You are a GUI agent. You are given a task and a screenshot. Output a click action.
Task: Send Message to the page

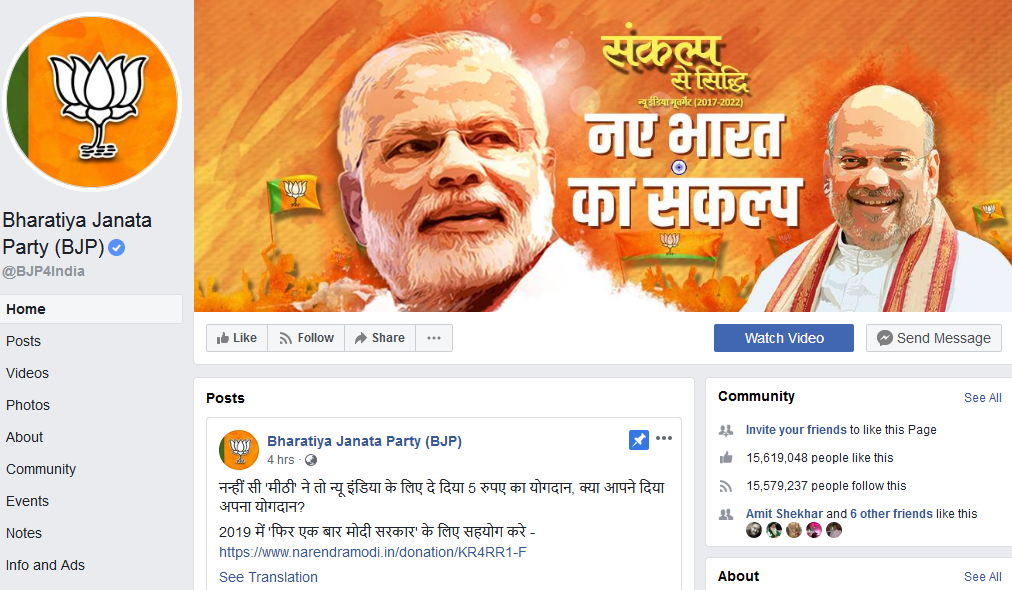point(934,338)
